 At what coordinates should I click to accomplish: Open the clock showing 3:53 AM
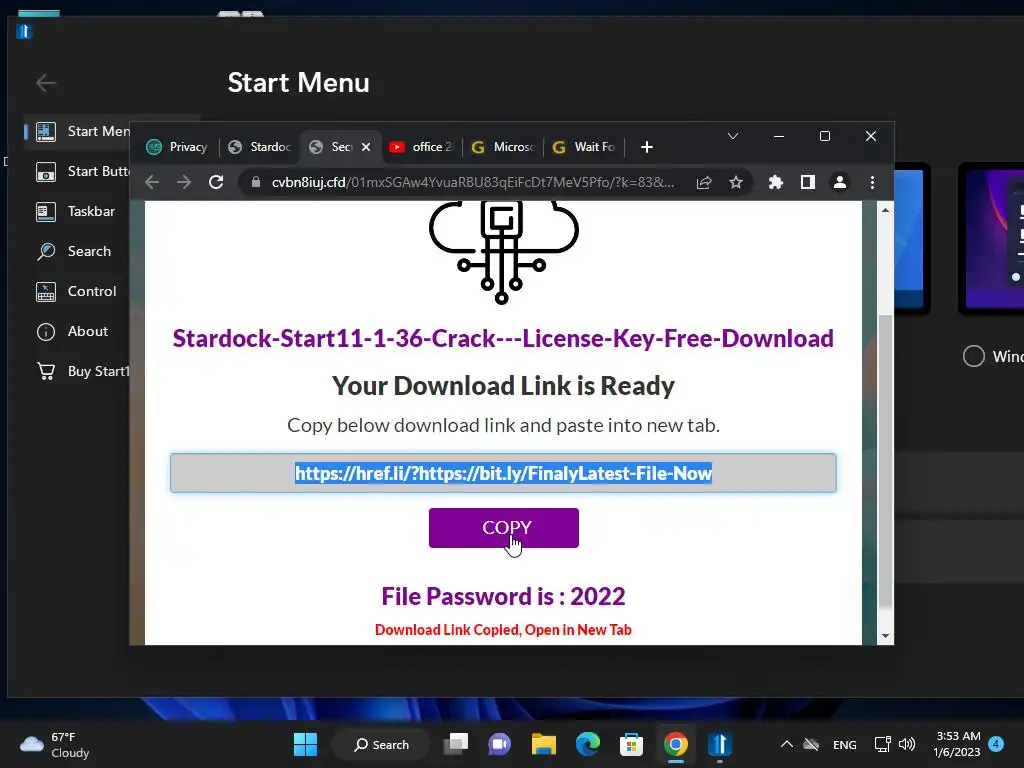[x=957, y=744]
